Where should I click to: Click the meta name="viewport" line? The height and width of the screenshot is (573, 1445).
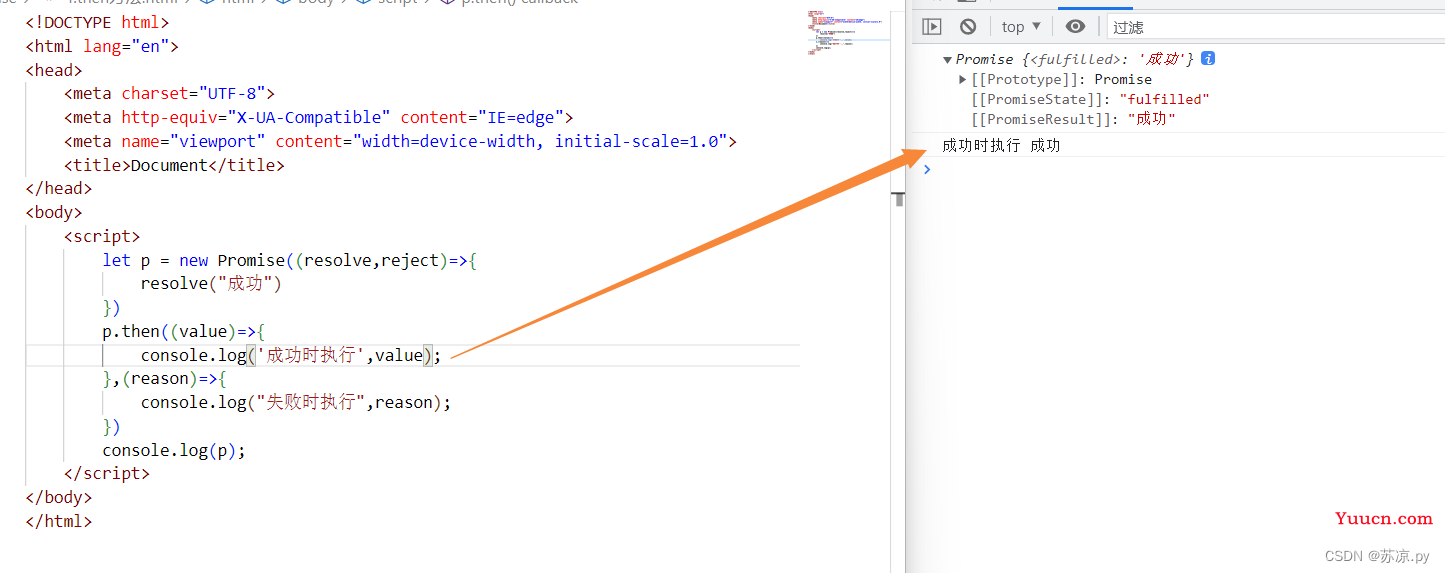pyautogui.click(x=400, y=141)
